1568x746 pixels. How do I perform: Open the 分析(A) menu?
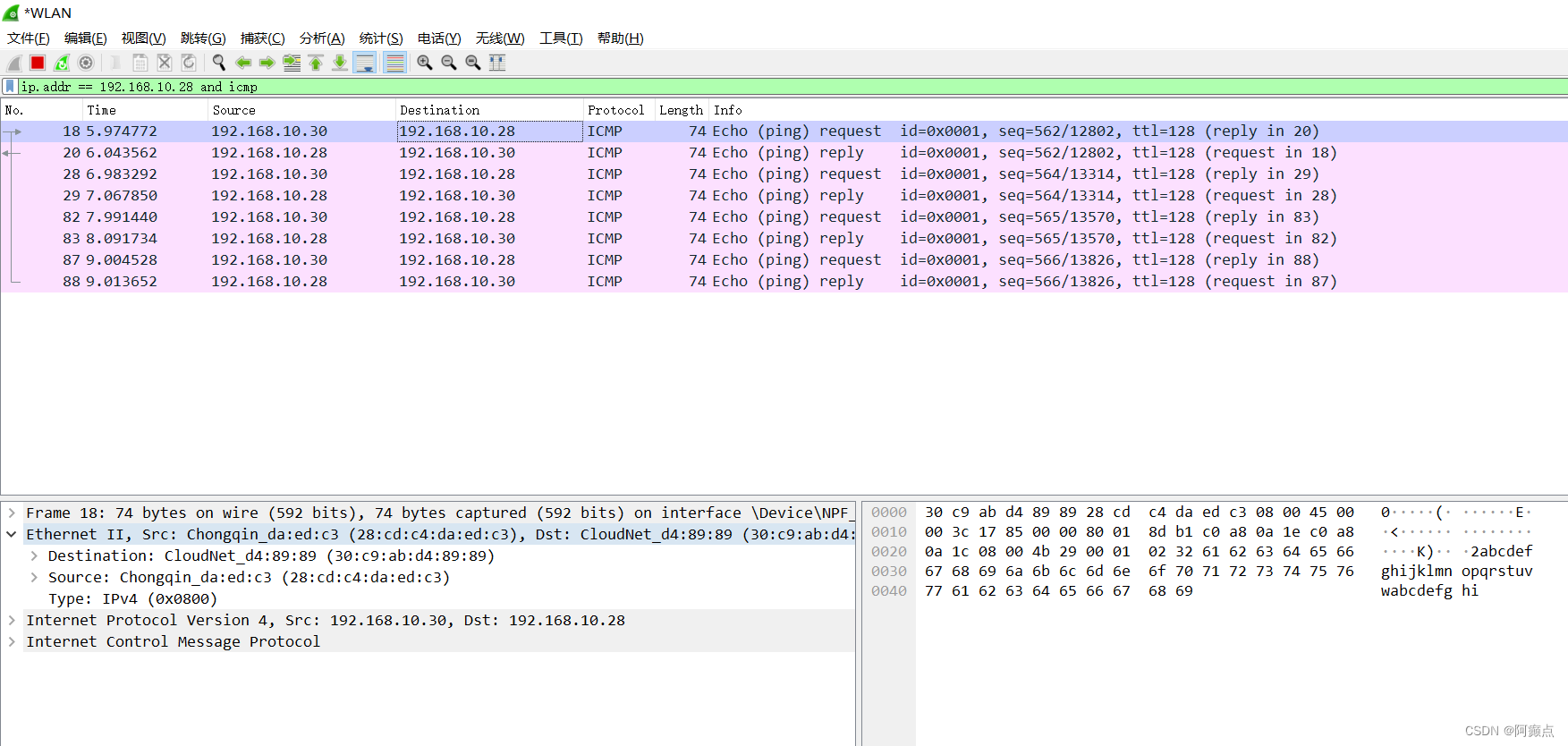[x=322, y=38]
